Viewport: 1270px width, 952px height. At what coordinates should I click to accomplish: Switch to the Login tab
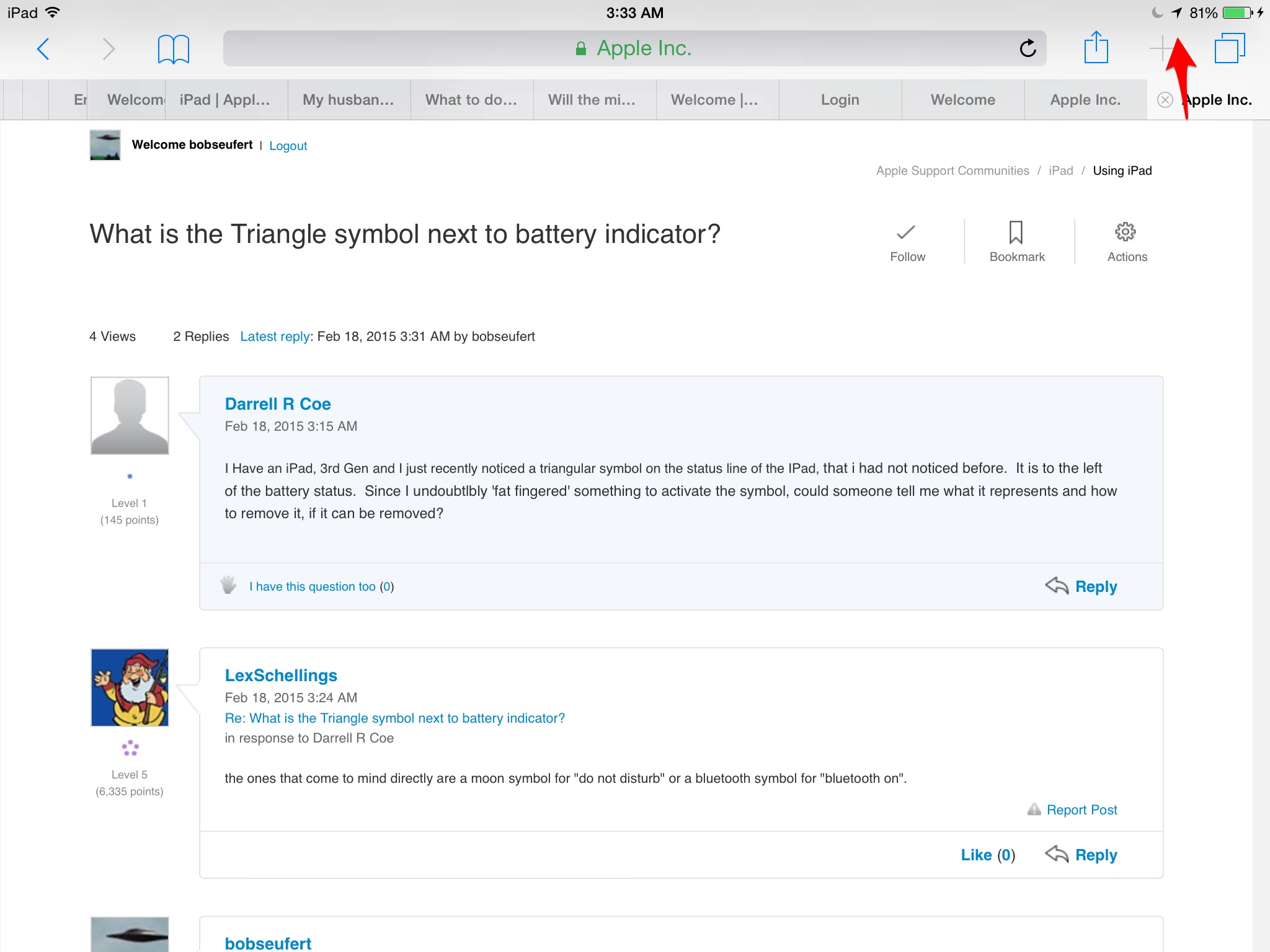839,99
